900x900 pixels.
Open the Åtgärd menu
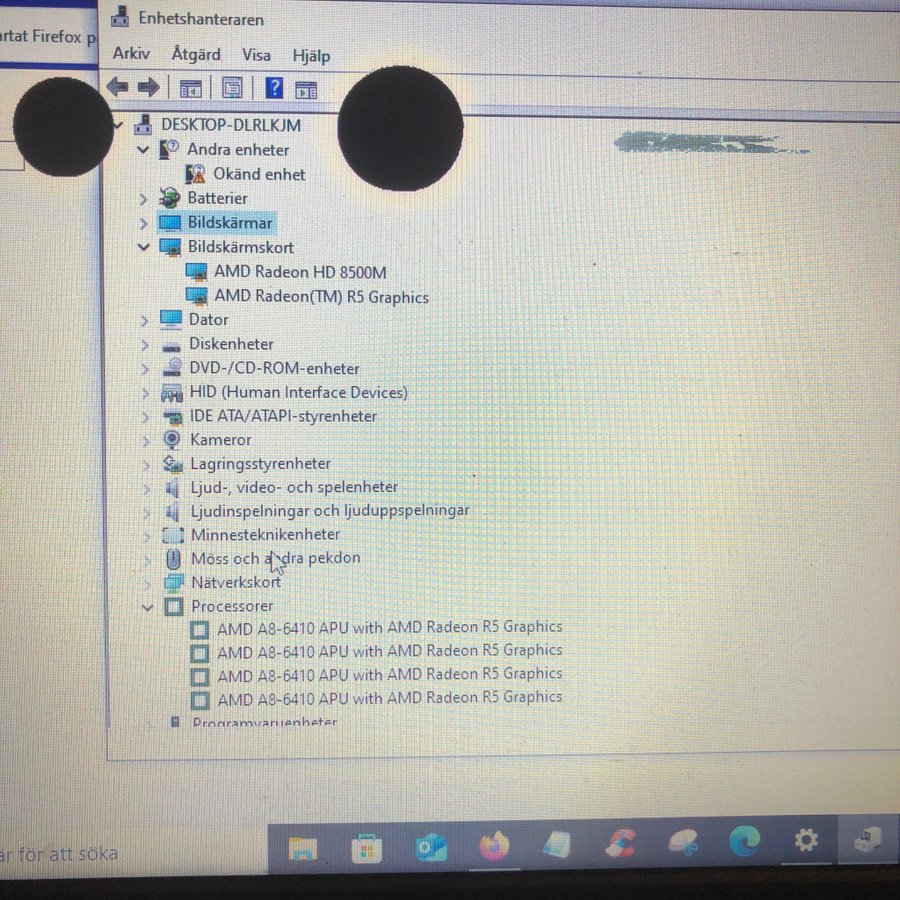pos(196,54)
